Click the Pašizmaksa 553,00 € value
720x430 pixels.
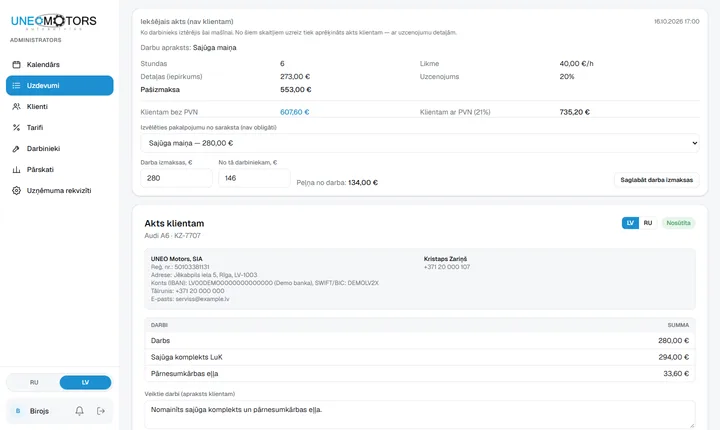296,90
